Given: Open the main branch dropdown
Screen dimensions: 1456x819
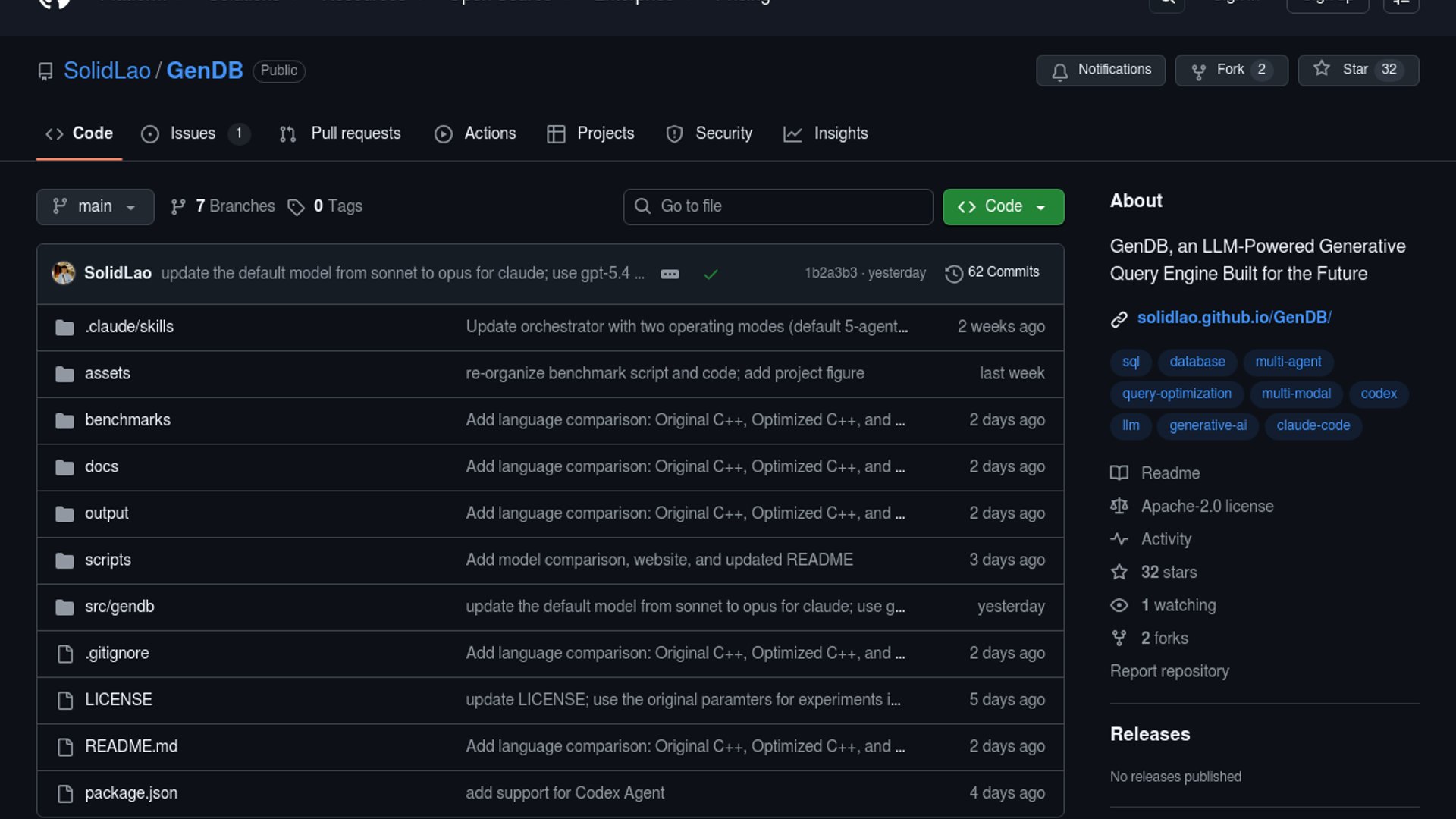Looking at the screenshot, I should (x=95, y=207).
